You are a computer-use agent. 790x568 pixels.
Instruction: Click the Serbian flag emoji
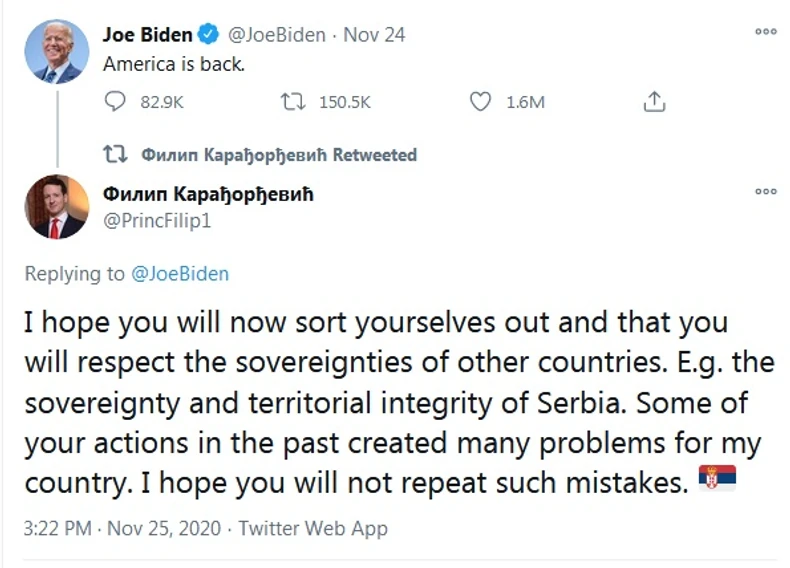coord(715,481)
